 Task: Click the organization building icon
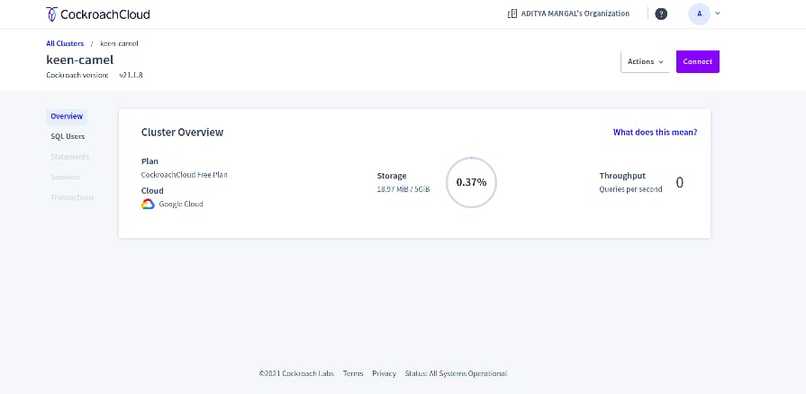pos(512,14)
